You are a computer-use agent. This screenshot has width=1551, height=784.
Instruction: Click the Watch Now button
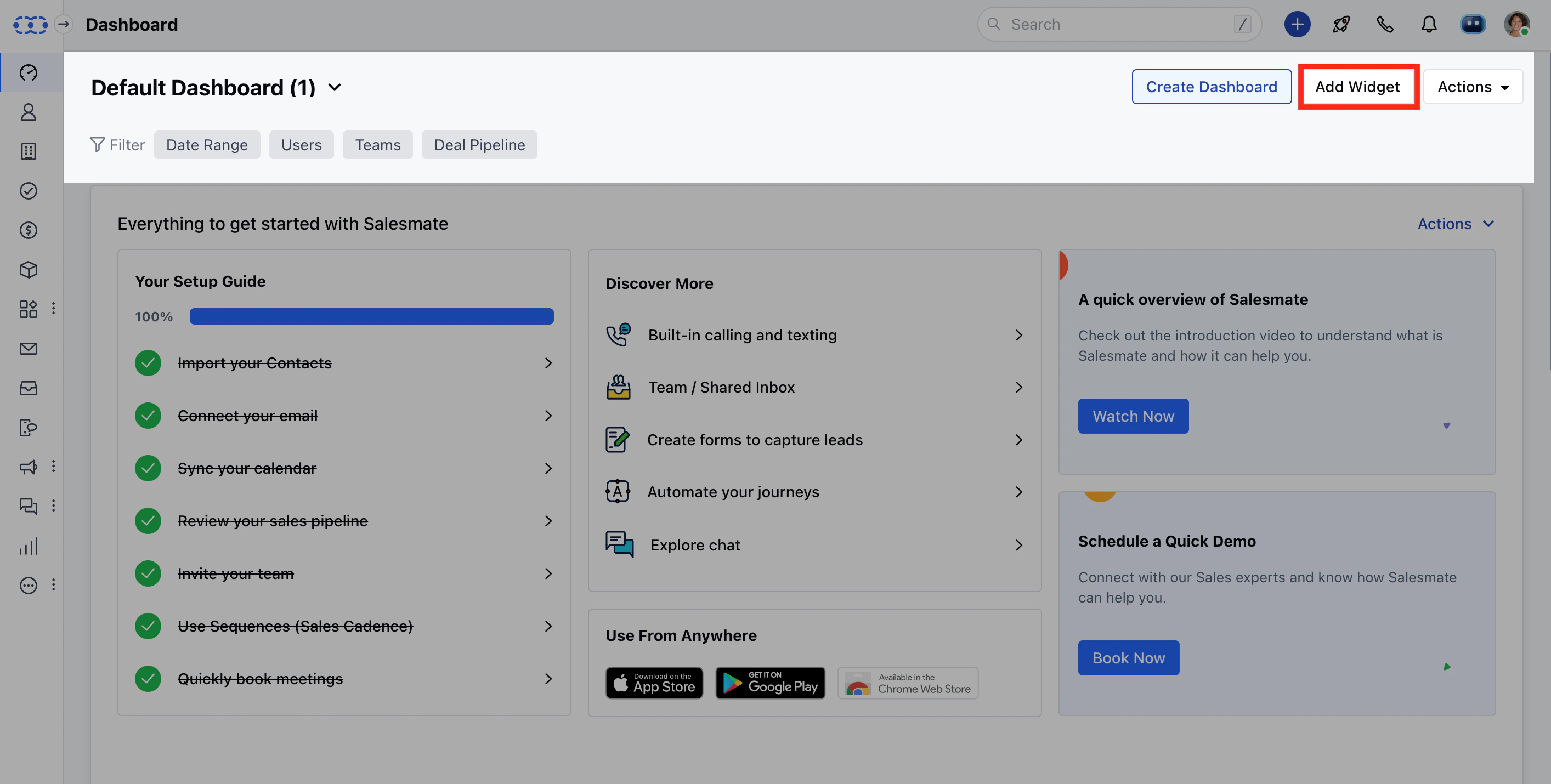click(x=1133, y=416)
